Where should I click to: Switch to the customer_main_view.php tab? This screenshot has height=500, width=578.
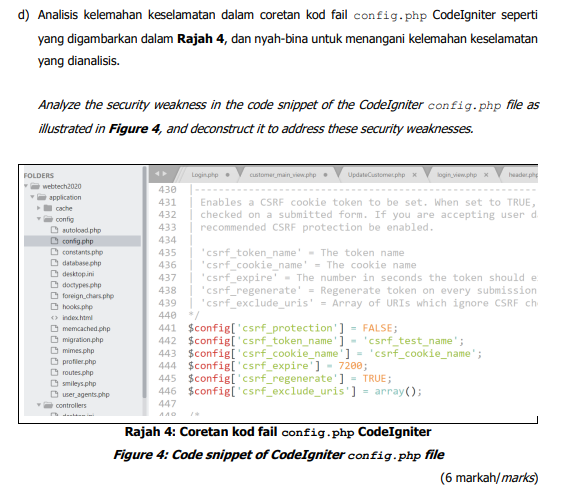(x=283, y=175)
